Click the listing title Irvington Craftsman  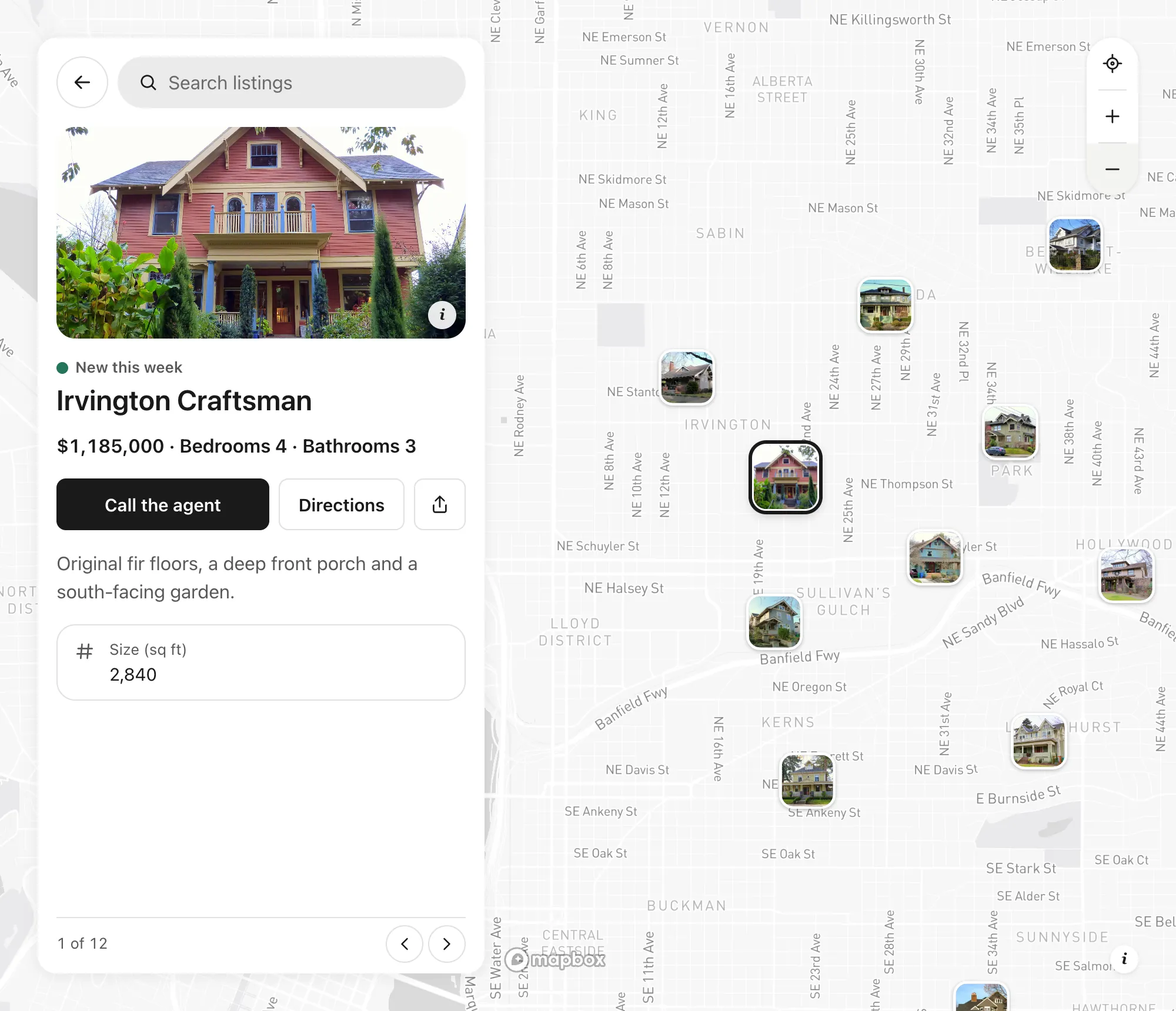coord(184,401)
